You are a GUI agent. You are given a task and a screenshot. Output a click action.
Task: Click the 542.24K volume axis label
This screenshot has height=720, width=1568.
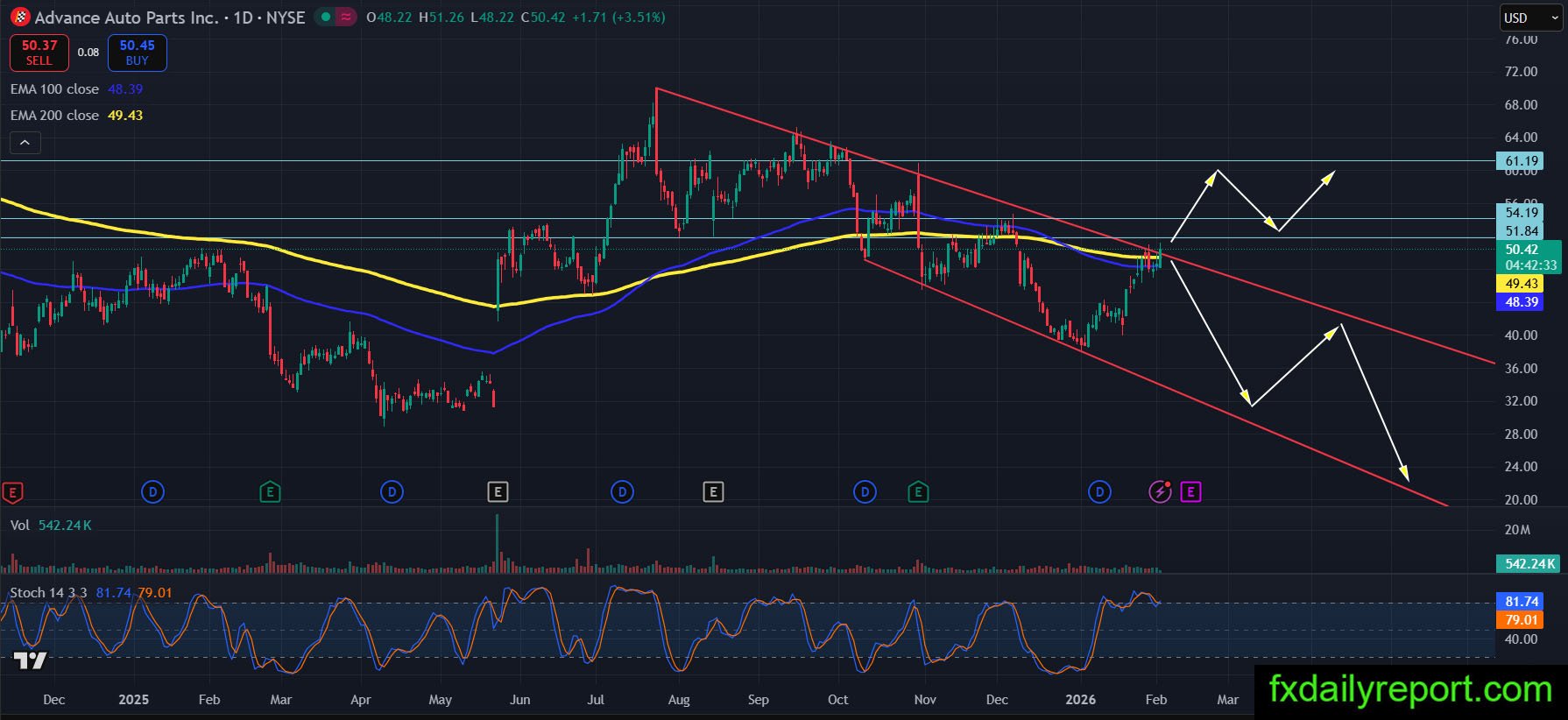click(x=1529, y=564)
